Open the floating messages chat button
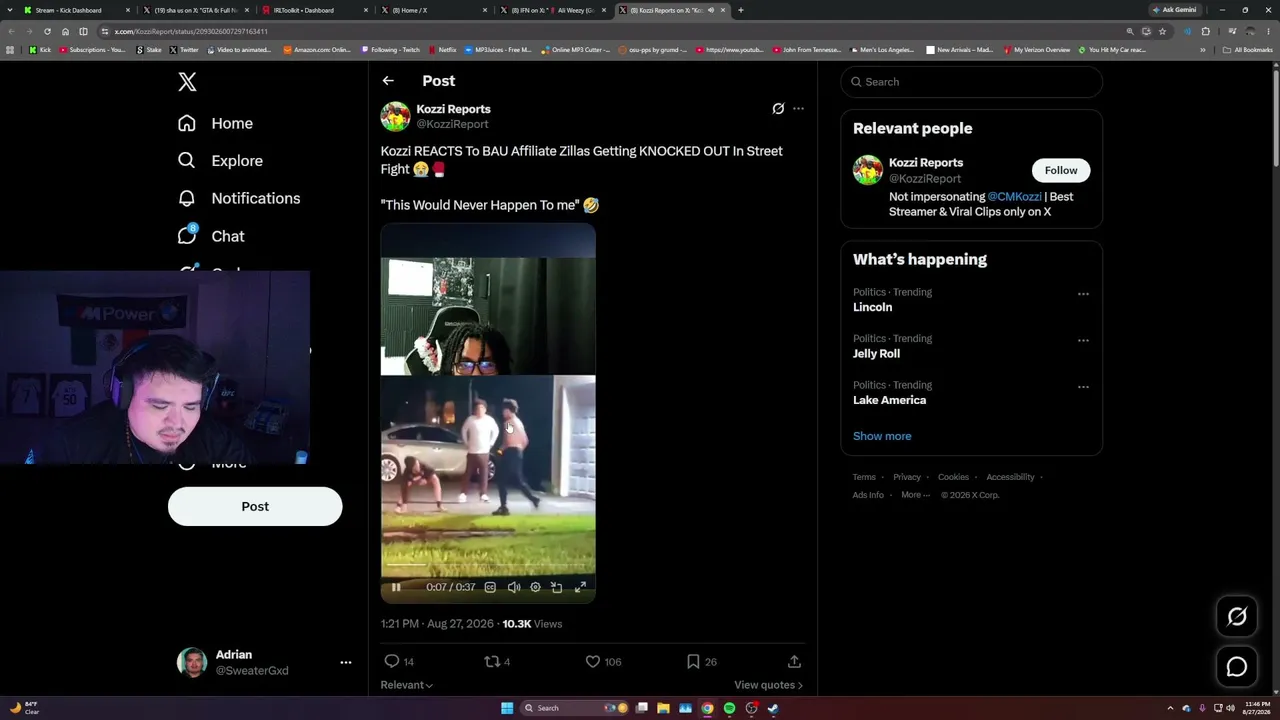Viewport: 1280px width, 720px height. click(1237, 667)
